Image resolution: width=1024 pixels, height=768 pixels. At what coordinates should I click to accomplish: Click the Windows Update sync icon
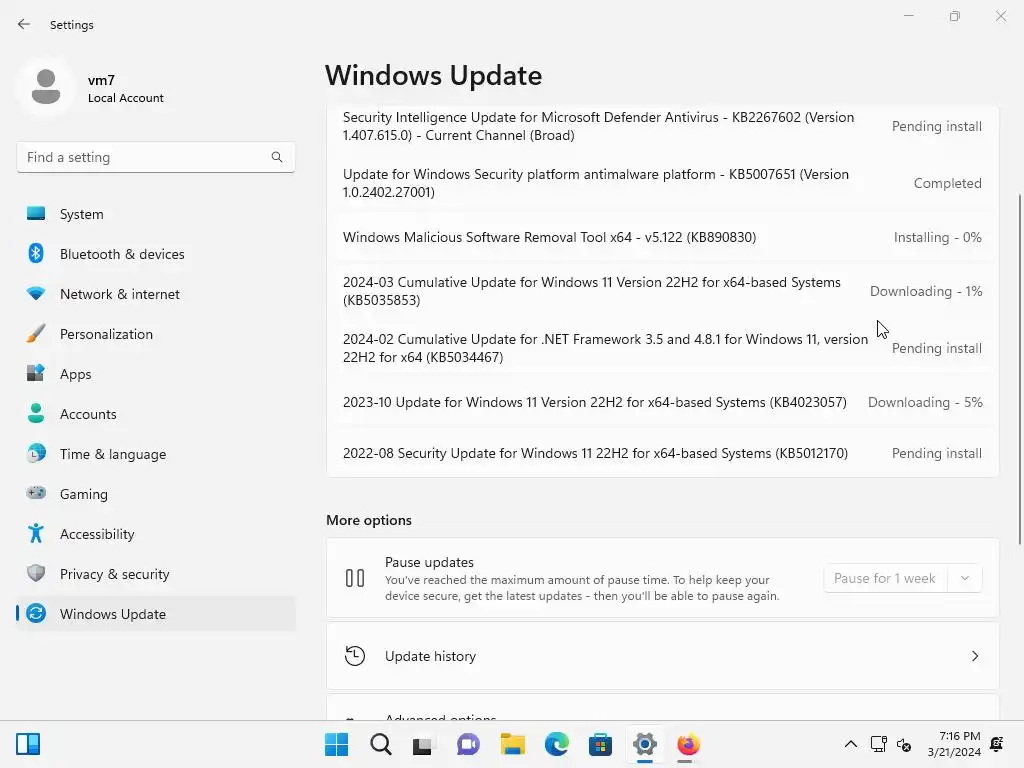(x=36, y=613)
